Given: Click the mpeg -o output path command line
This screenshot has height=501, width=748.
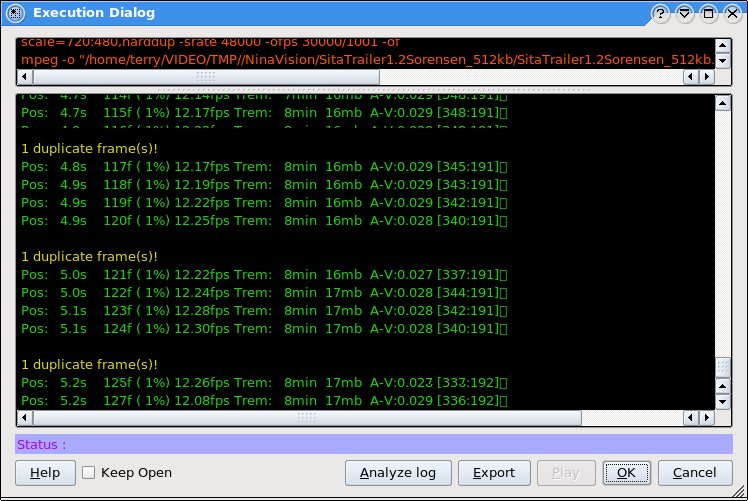Looking at the screenshot, I should click(367, 60).
